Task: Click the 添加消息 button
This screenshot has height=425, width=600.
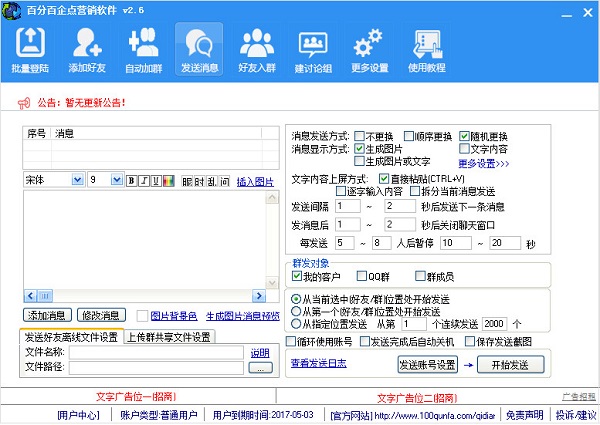Action: [47, 315]
